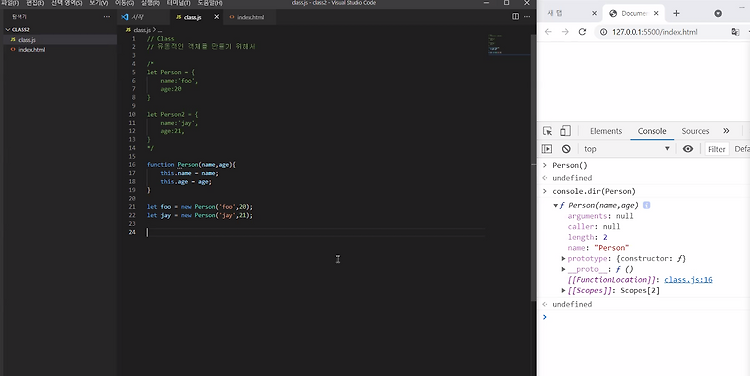Expand the prototype property
750x376 pixels.
pos(563,259)
